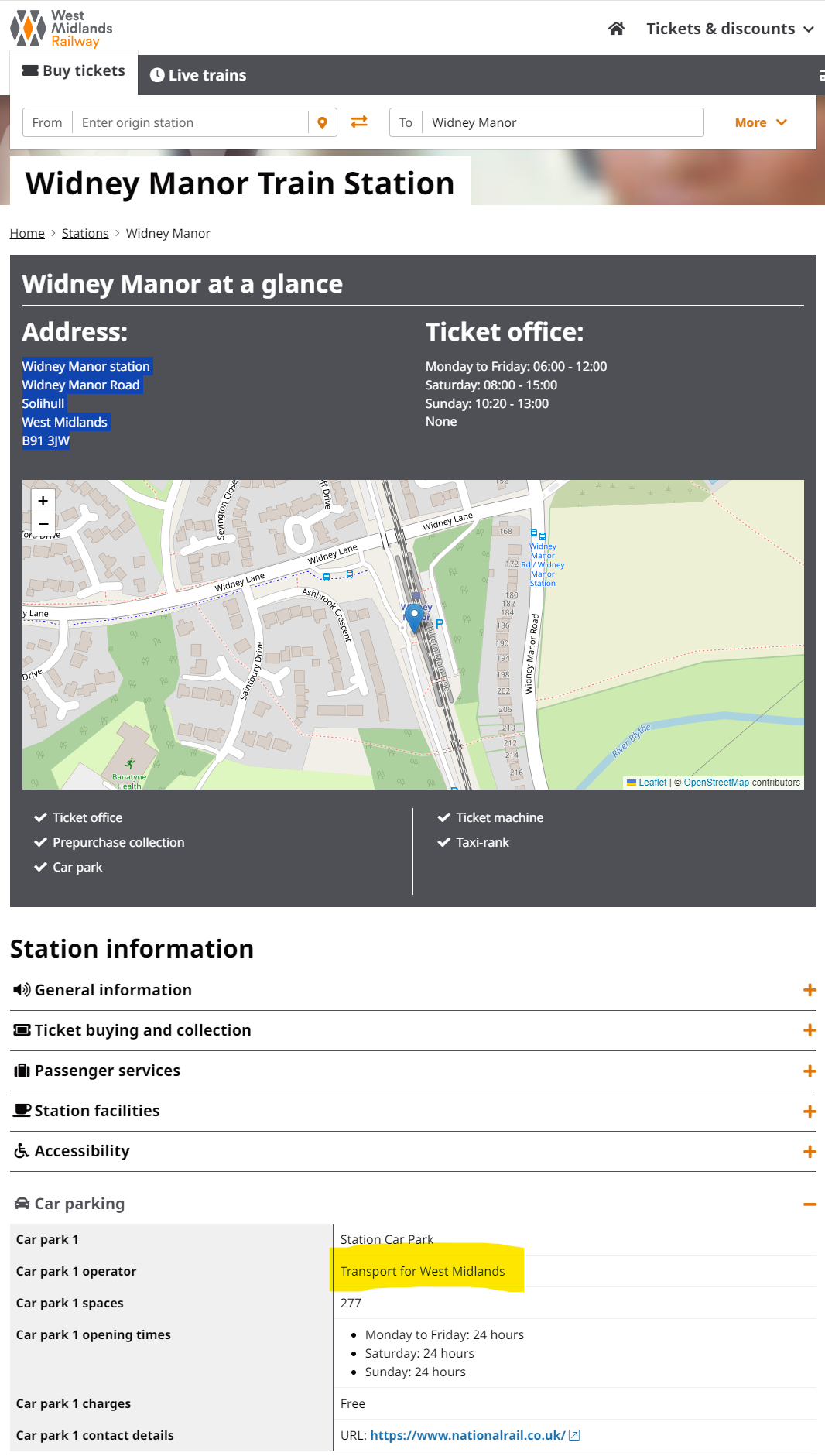
Task: Open the nationalrail.co.uk car park link
Action: [467, 1435]
